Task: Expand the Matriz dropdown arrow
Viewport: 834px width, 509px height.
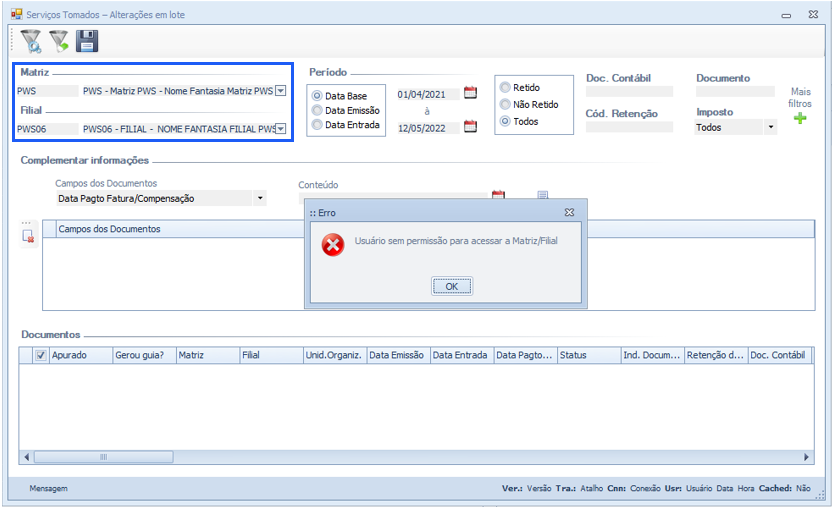Action: point(281,91)
